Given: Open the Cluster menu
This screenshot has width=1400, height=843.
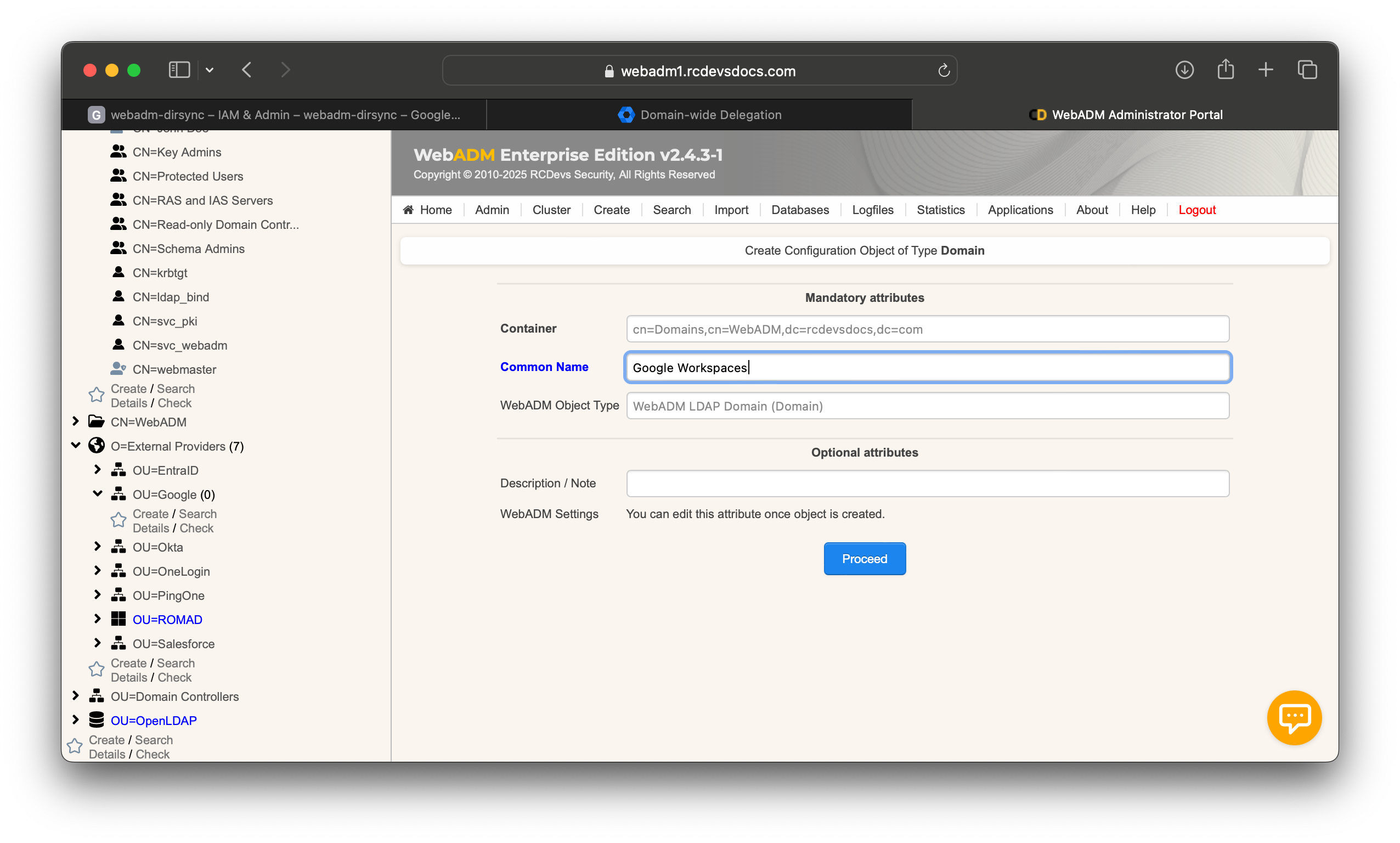Looking at the screenshot, I should click(551, 210).
